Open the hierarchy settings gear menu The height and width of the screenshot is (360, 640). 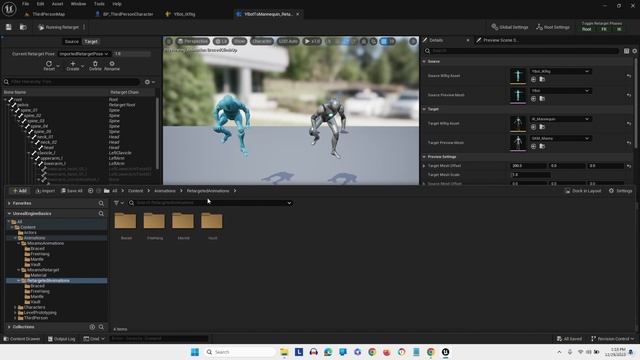point(149,82)
